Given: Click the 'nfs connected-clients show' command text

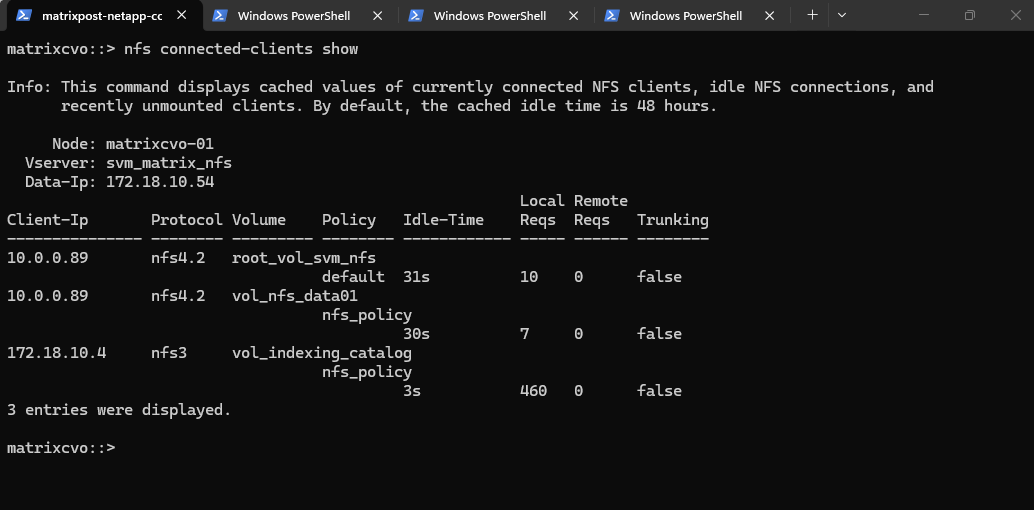Looking at the screenshot, I should pyautogui.click(x=240, y=49).
